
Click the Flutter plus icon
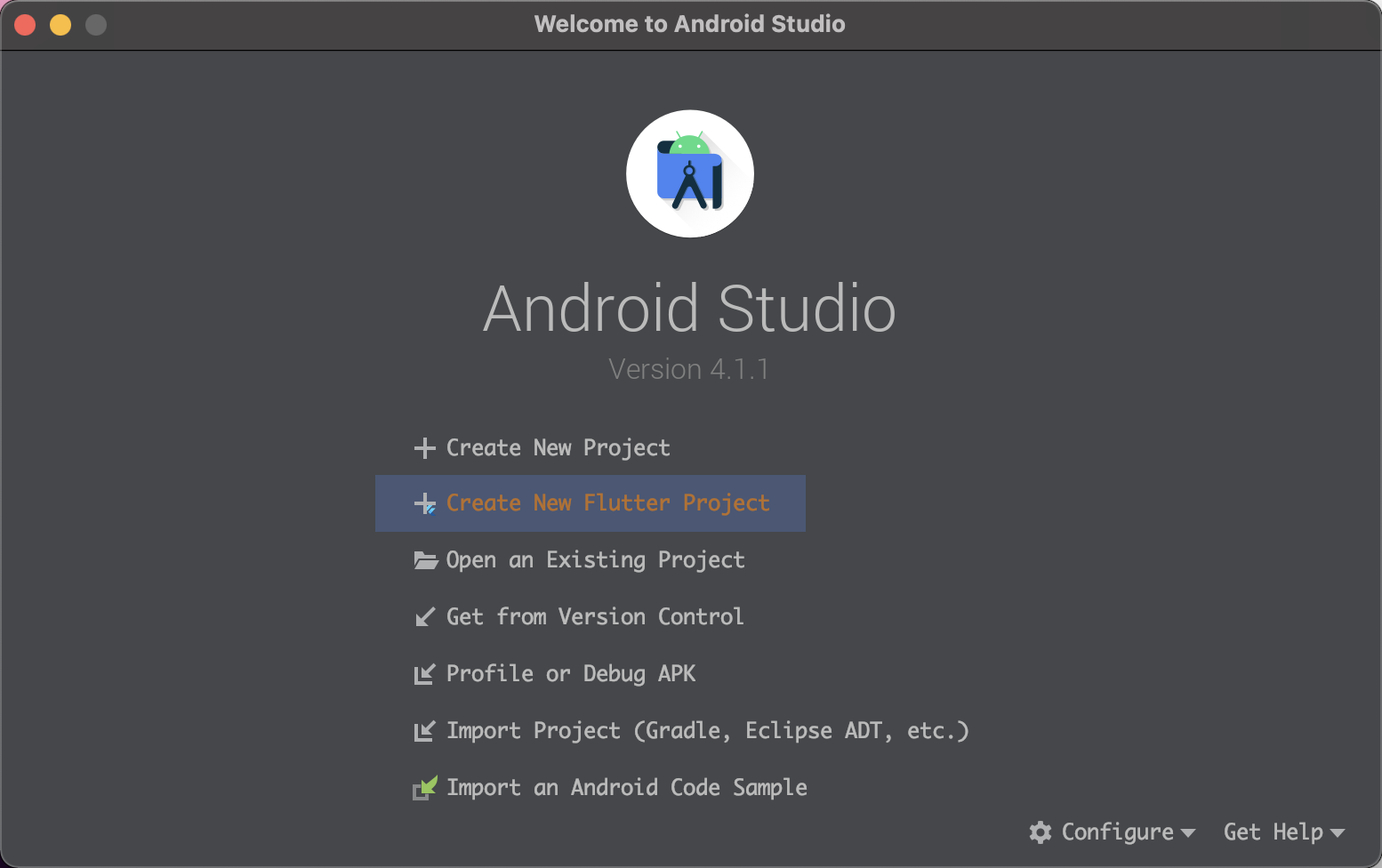(425, 503)
